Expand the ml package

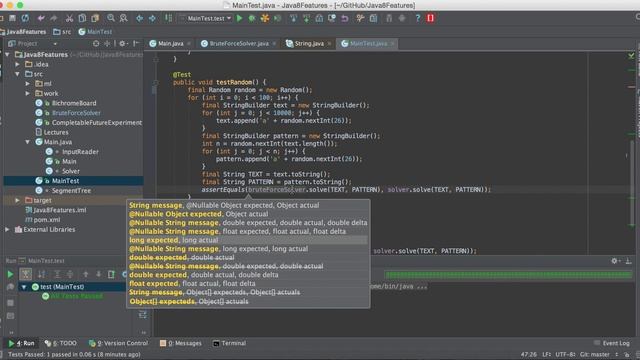pos(28,84)
